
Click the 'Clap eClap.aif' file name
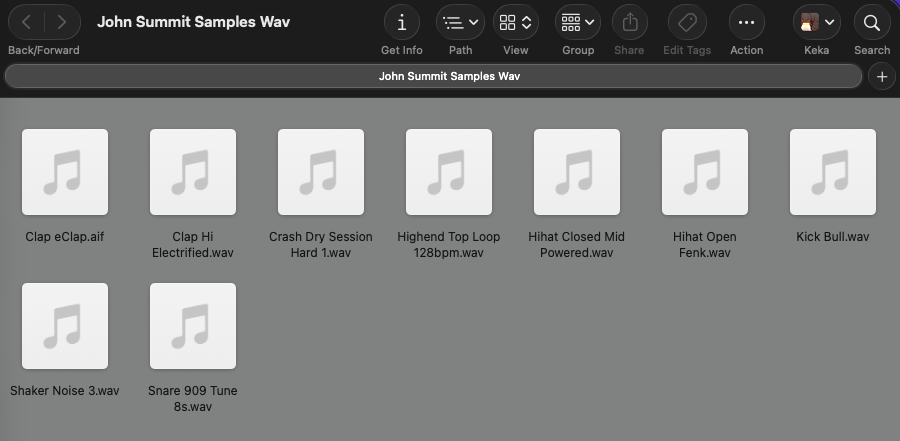65,237
